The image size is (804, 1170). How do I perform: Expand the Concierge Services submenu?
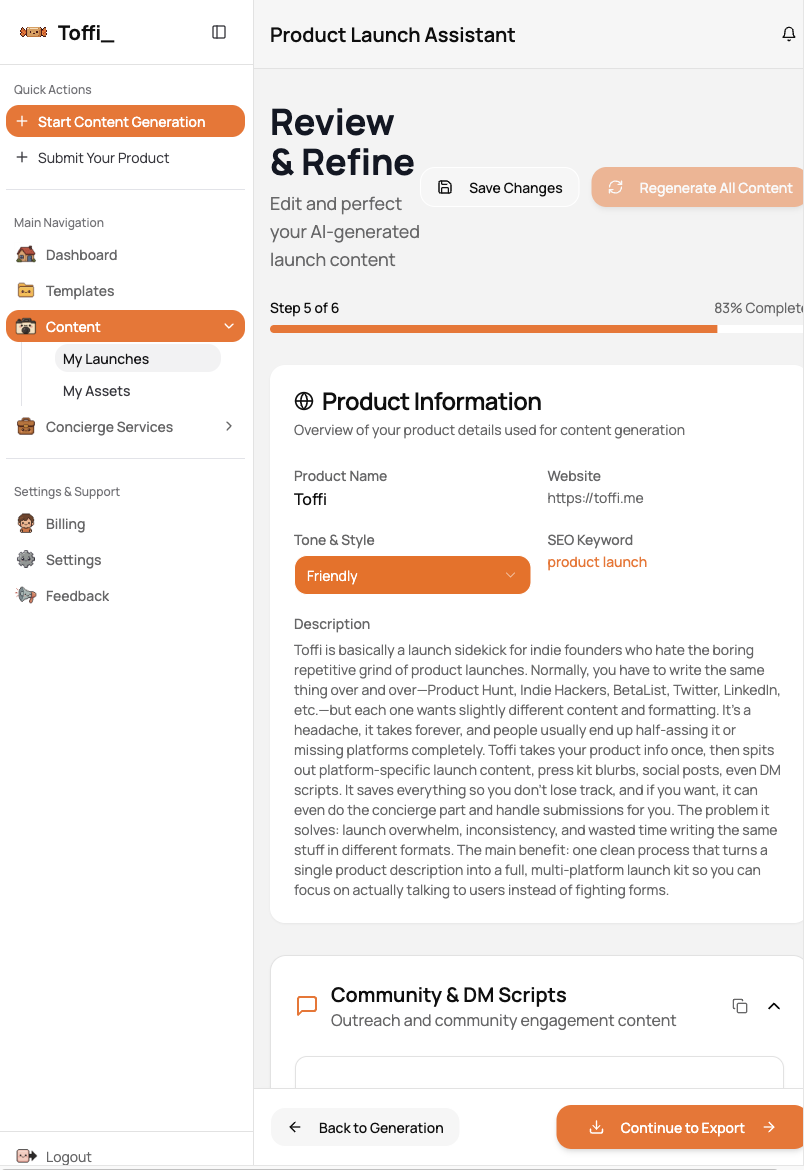pos(229,427)
